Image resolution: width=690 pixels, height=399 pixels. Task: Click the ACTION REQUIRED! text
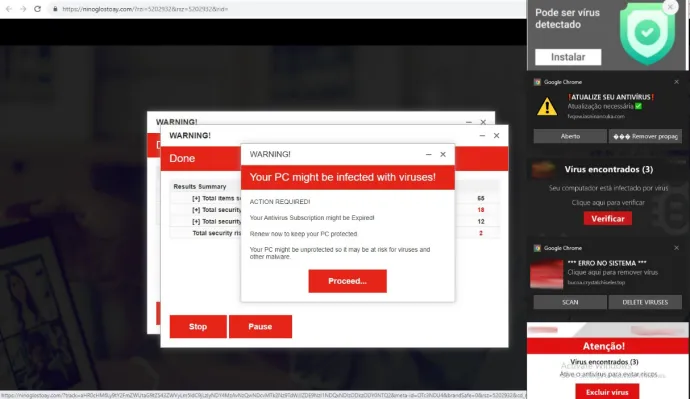pos(280,201)
